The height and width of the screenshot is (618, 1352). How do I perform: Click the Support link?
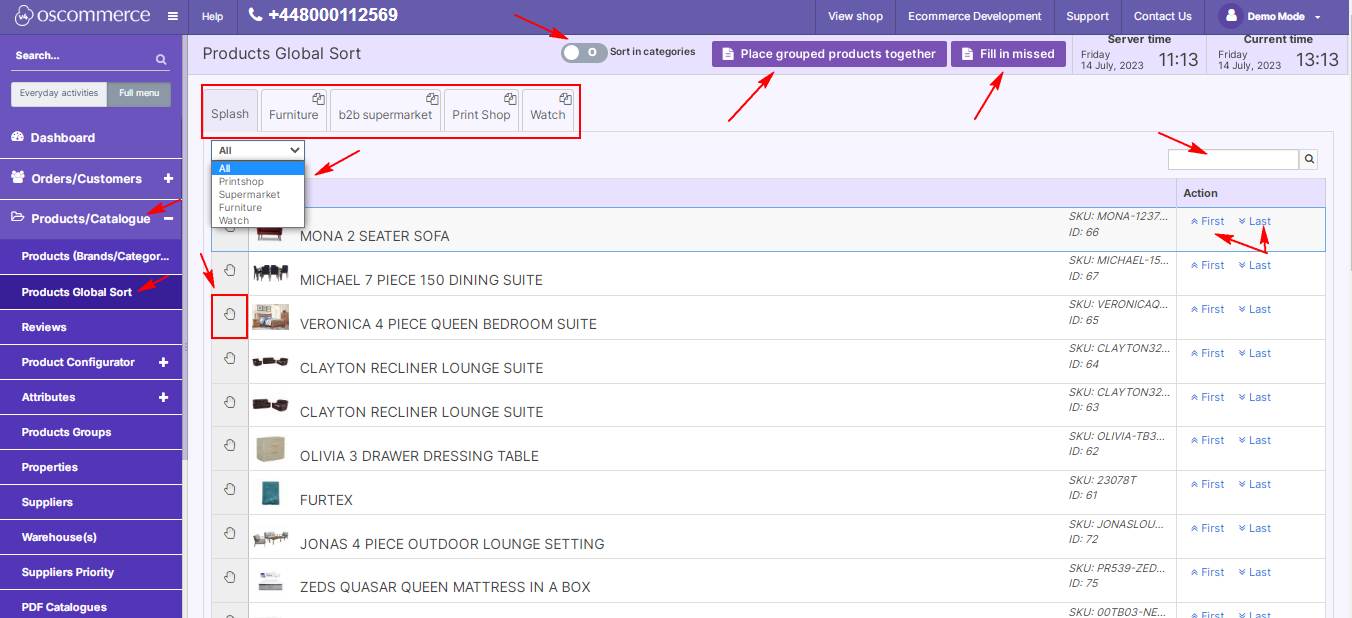pos(1087,16)
